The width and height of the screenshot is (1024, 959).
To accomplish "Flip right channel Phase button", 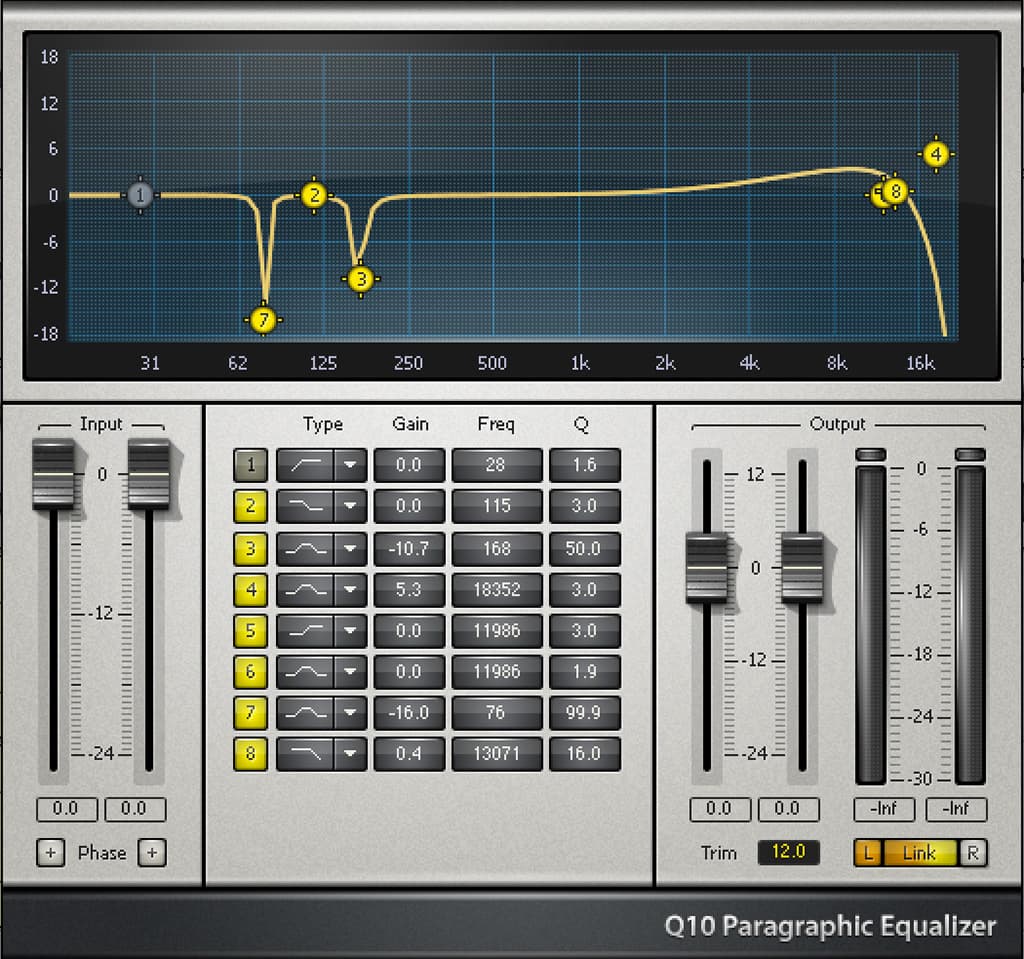I will click(152, 853).
